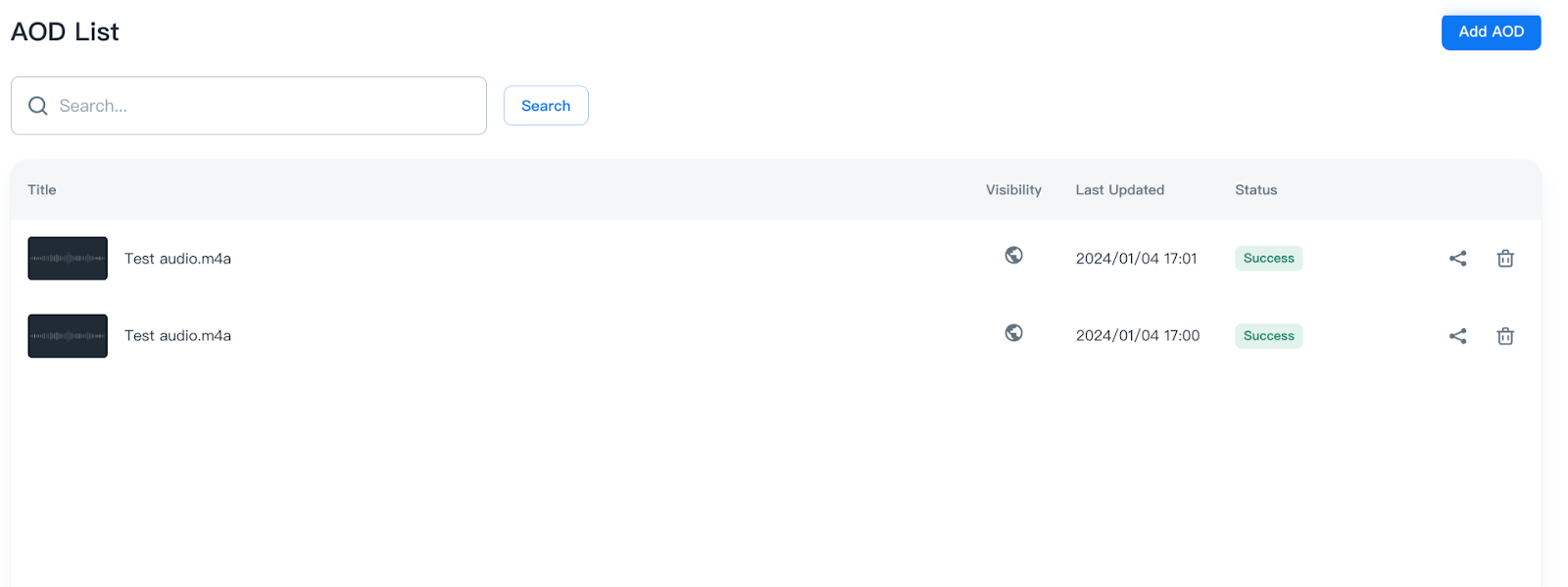Delete the audio updated at 17:00
Image resolution: width=1568 pixels, height=587 pixels.
pos(1505,336)
